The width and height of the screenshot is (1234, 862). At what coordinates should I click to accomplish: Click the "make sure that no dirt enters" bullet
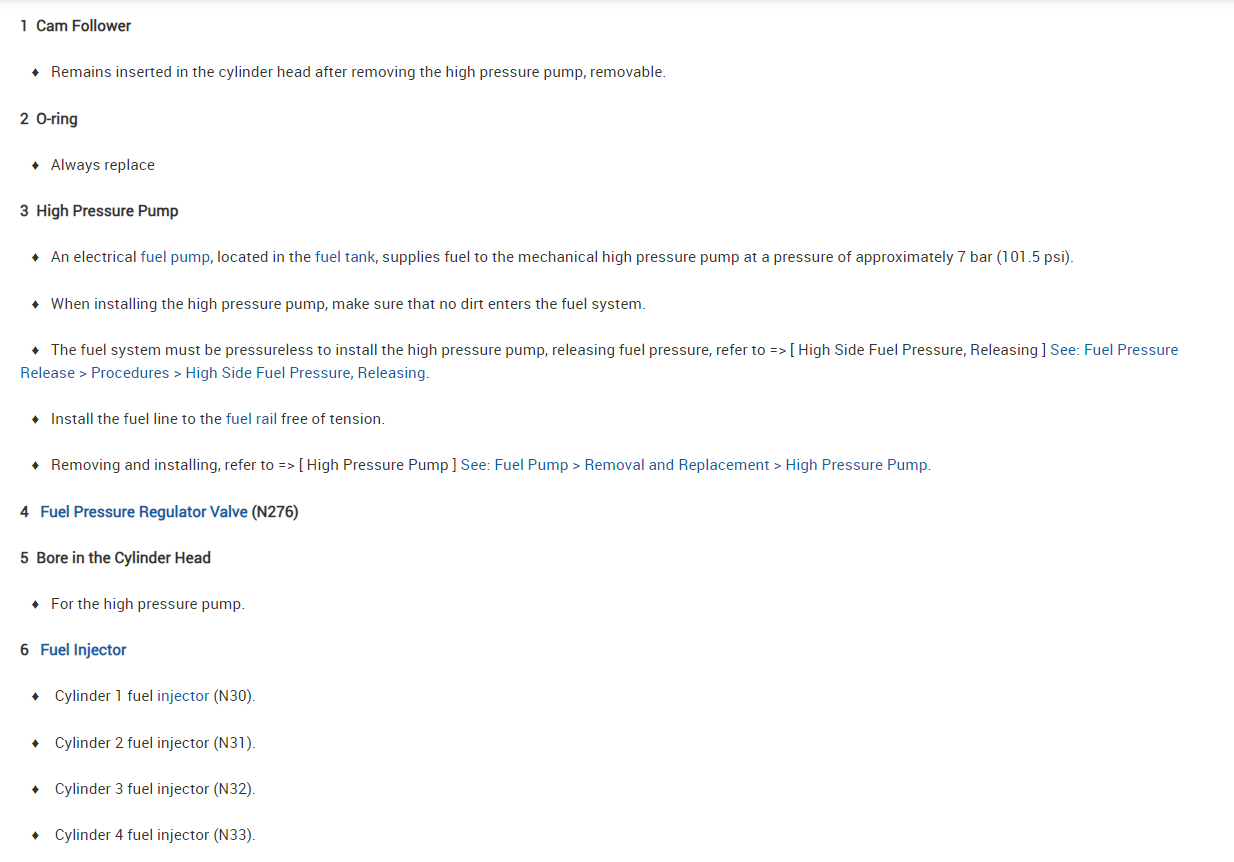[x=348, y=304]
